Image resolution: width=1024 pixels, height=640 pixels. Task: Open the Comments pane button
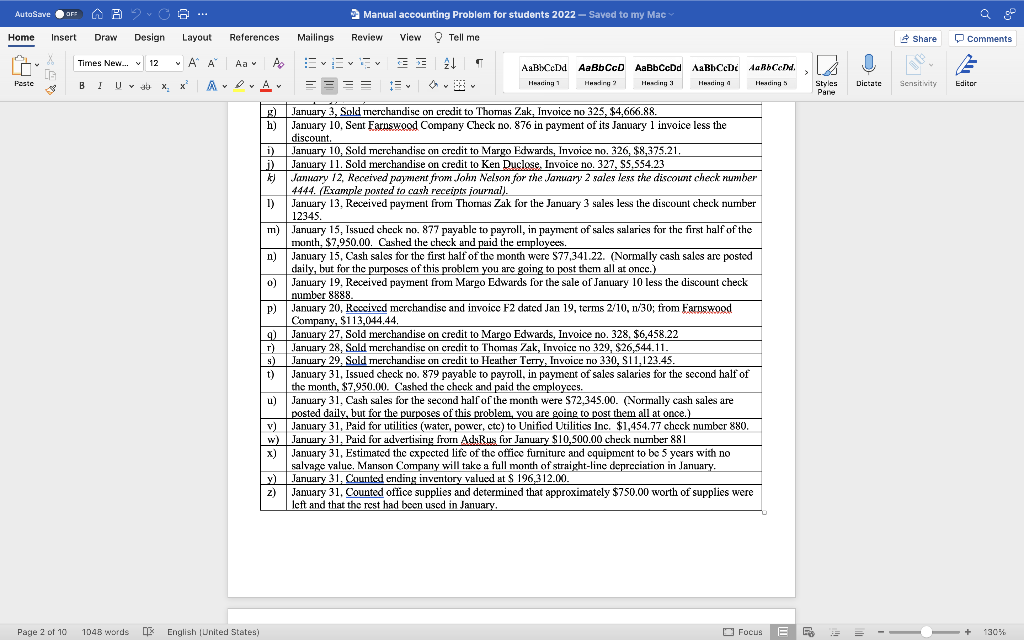click(983, 39)
